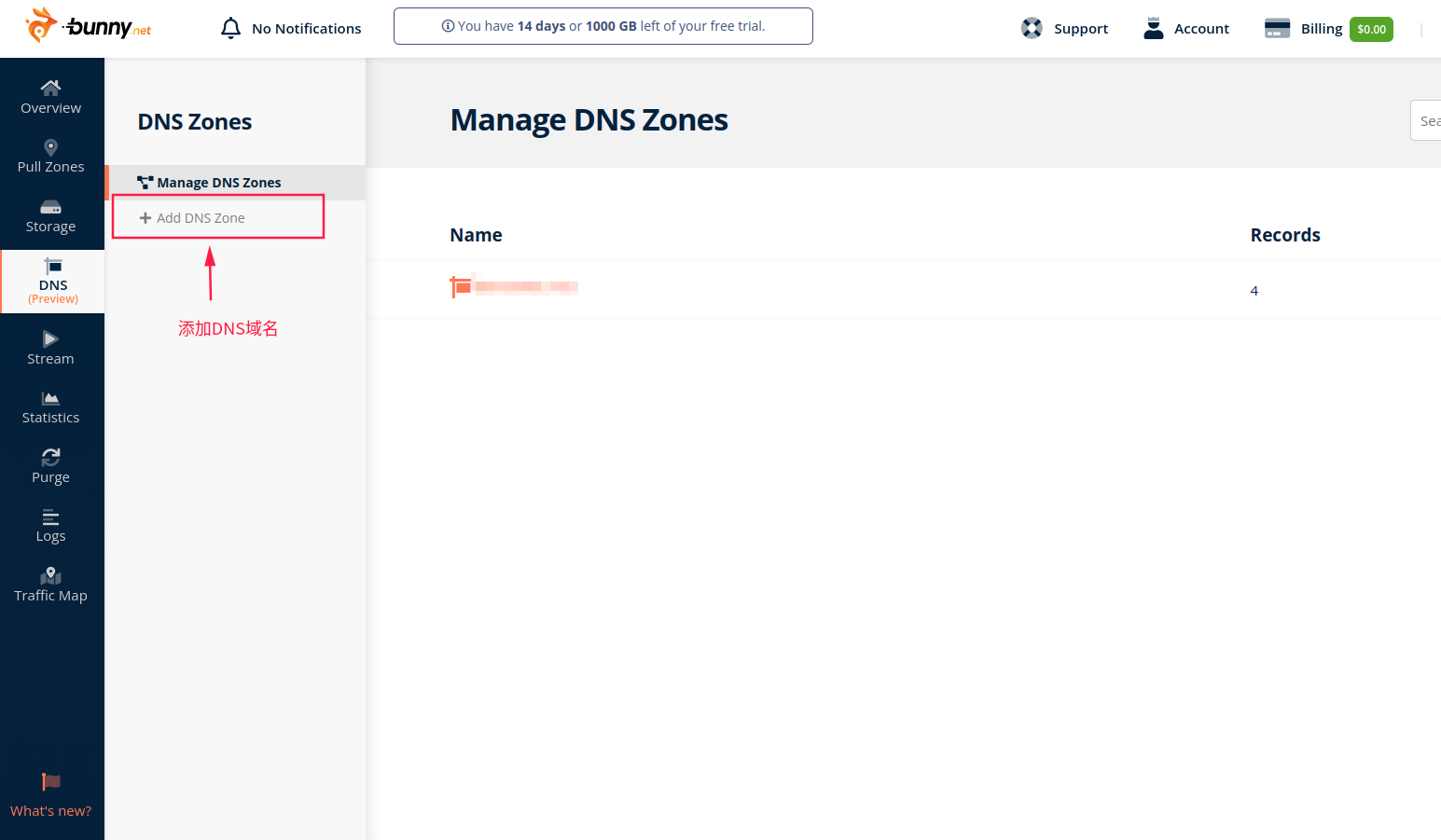Click the search field
This screenshot has width=1441, height=840.
pos(1426,121)
